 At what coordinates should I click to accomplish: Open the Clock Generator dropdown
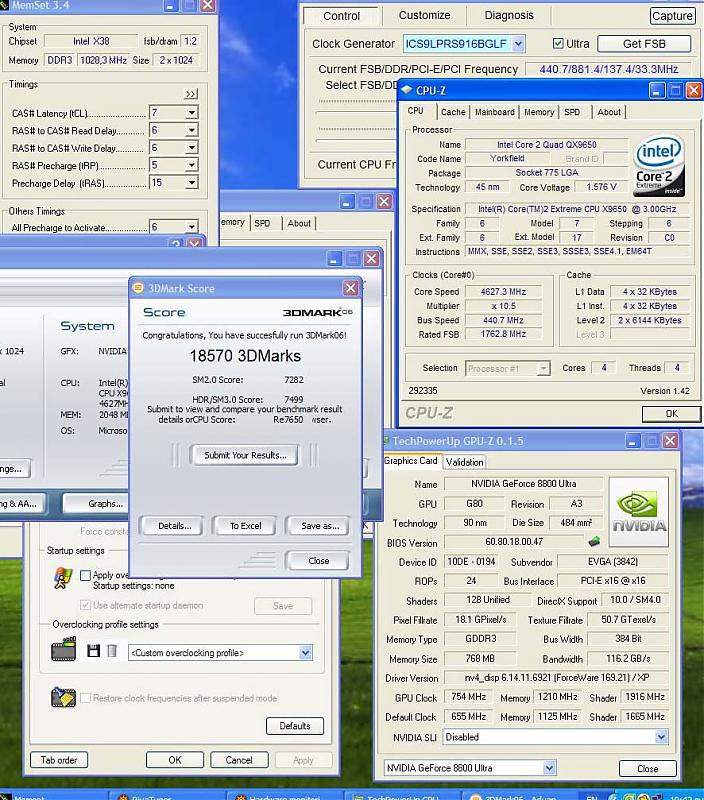point(518,44)
